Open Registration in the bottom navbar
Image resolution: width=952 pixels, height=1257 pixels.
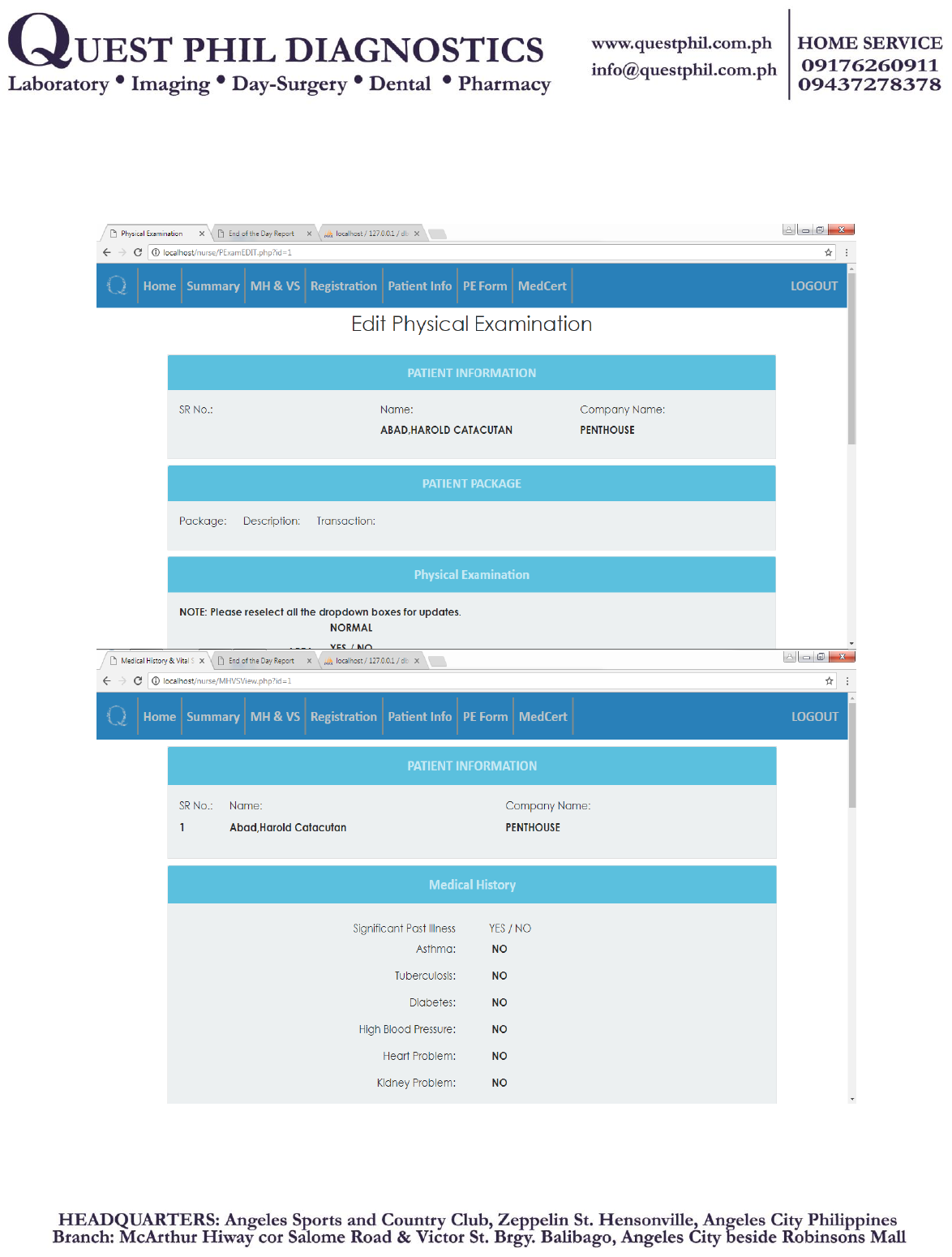(x=344, y=717)
